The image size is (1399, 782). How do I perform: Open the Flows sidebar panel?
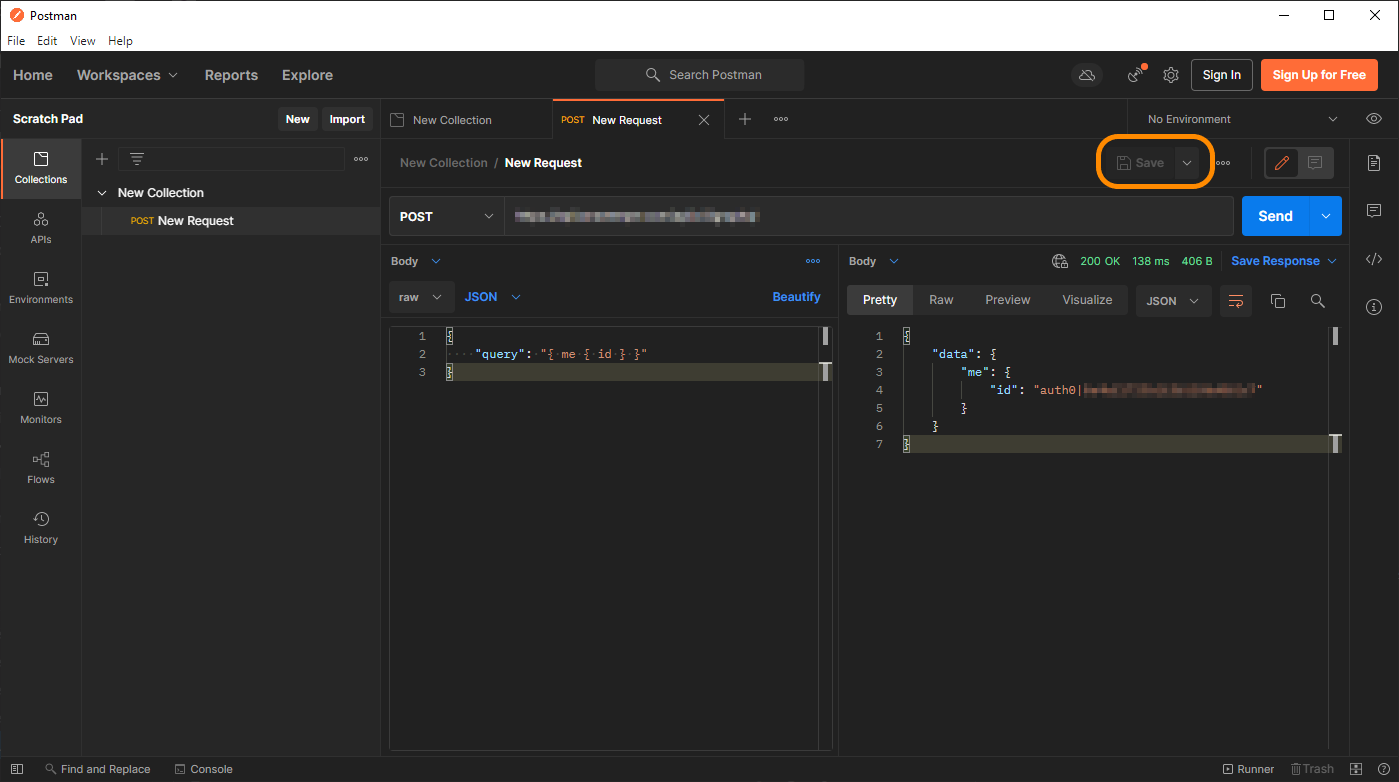pos(41,468)
